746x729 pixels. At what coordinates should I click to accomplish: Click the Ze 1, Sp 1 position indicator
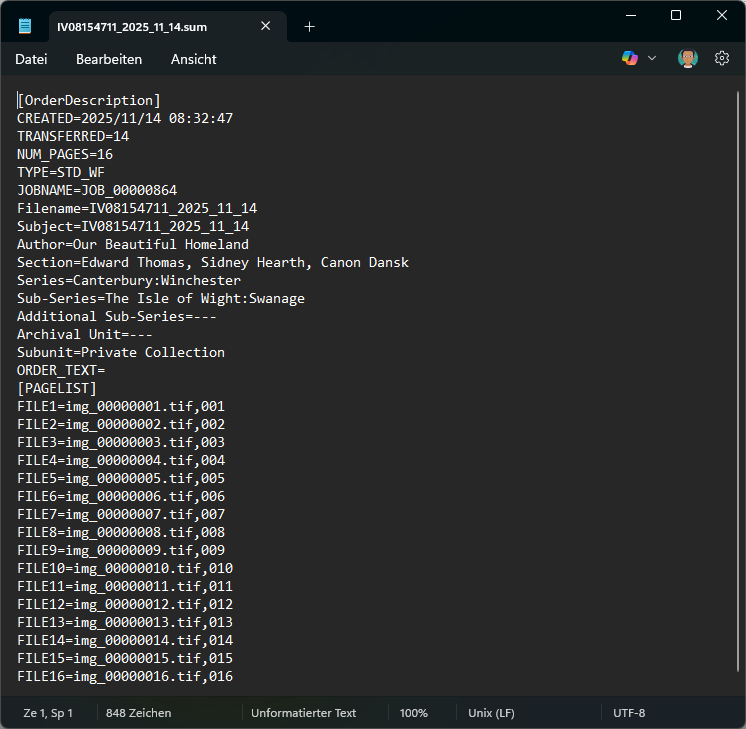point(48,713)
